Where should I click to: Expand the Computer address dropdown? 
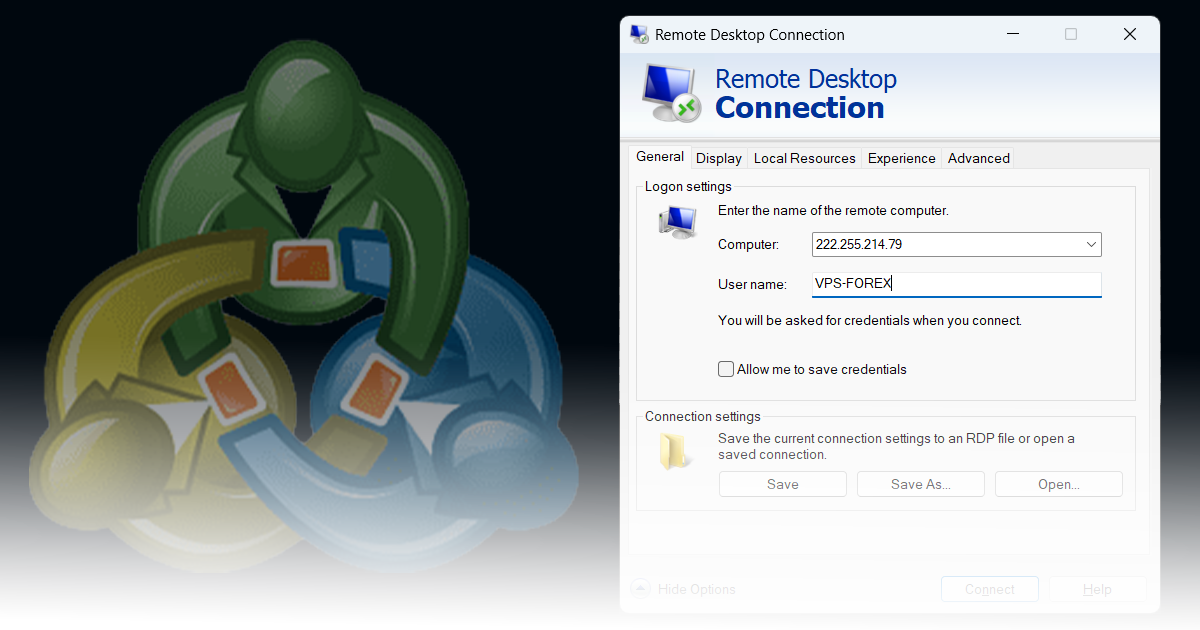1090,244
